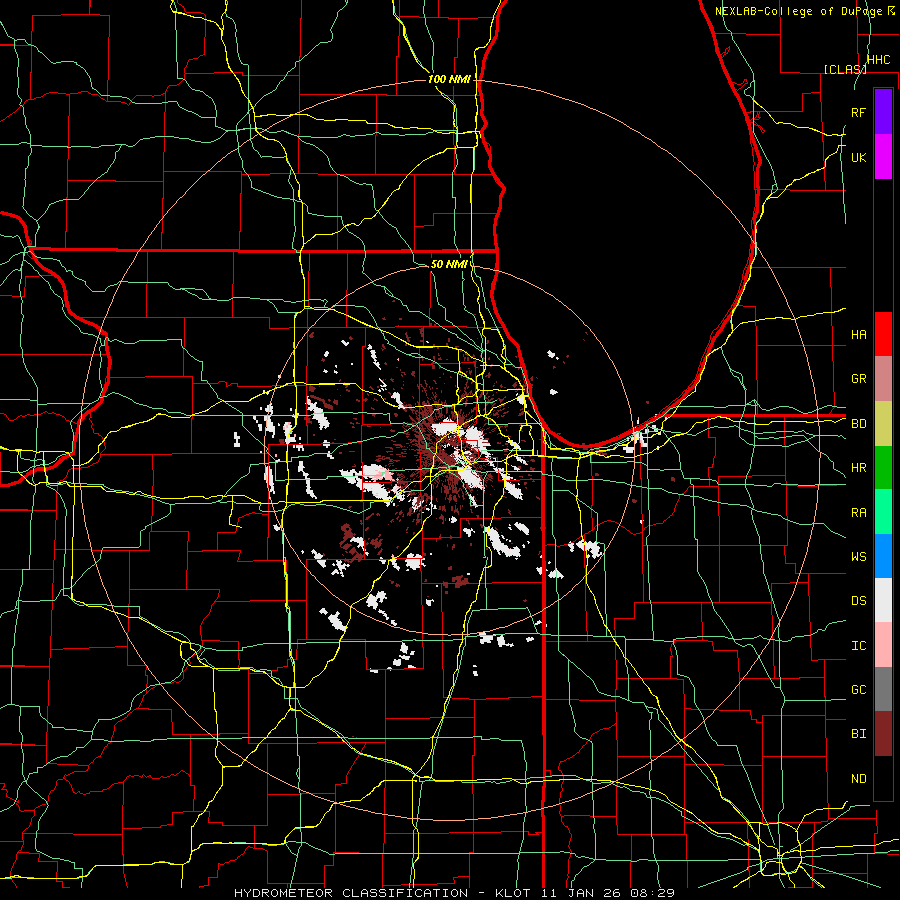The height and width of the screenshot is (900, 900).
Task: Click the ND legend label
Action: (x=858, y=779)
